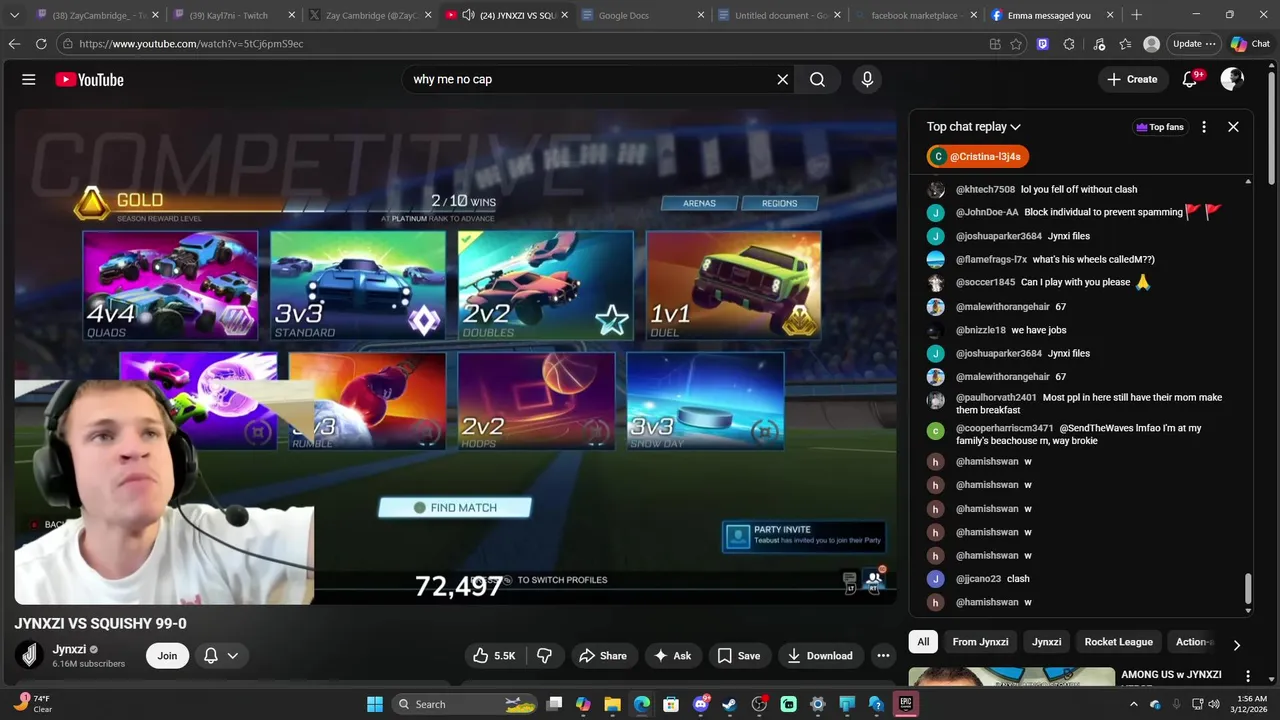Viewport: 1280px width, 720px height.
Task: Show hidden system tray icons
Action: tap(1133, 704)
